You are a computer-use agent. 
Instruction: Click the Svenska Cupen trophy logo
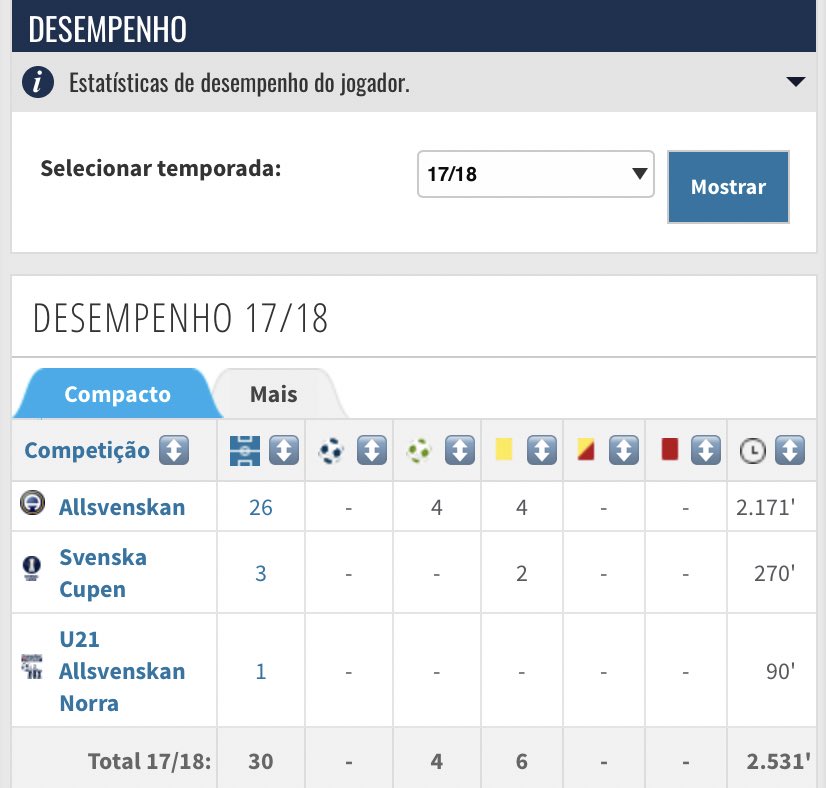[x=32, y=569]
